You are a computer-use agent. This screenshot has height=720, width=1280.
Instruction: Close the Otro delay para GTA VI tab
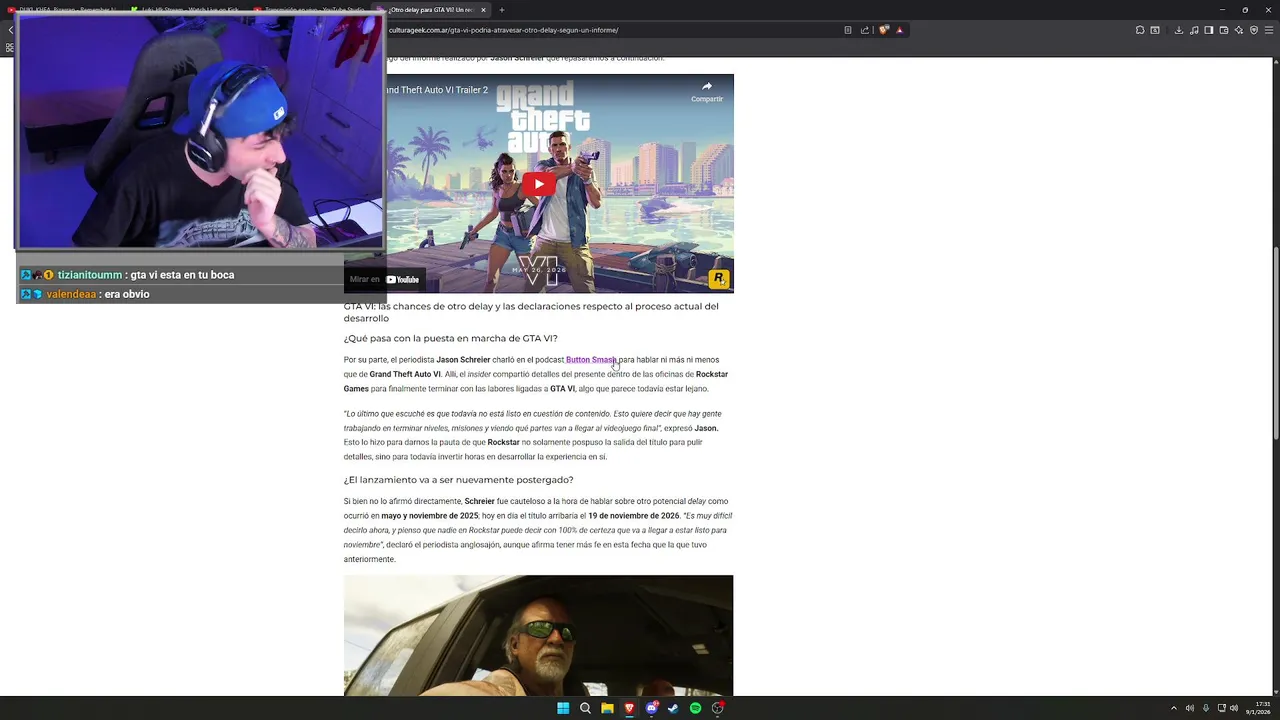click(x=483, y=10)
